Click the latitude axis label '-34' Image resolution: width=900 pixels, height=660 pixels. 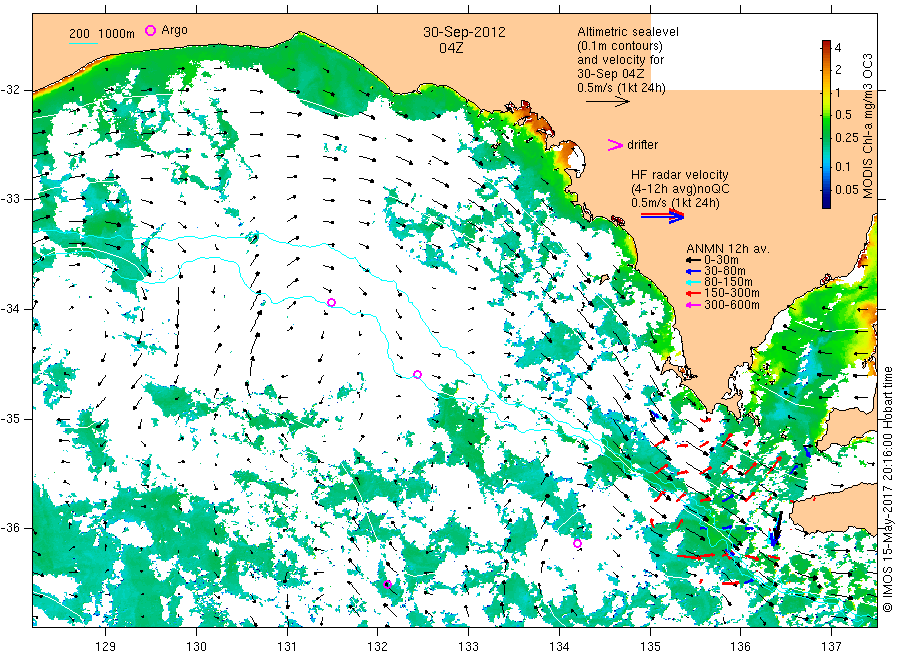10,309
